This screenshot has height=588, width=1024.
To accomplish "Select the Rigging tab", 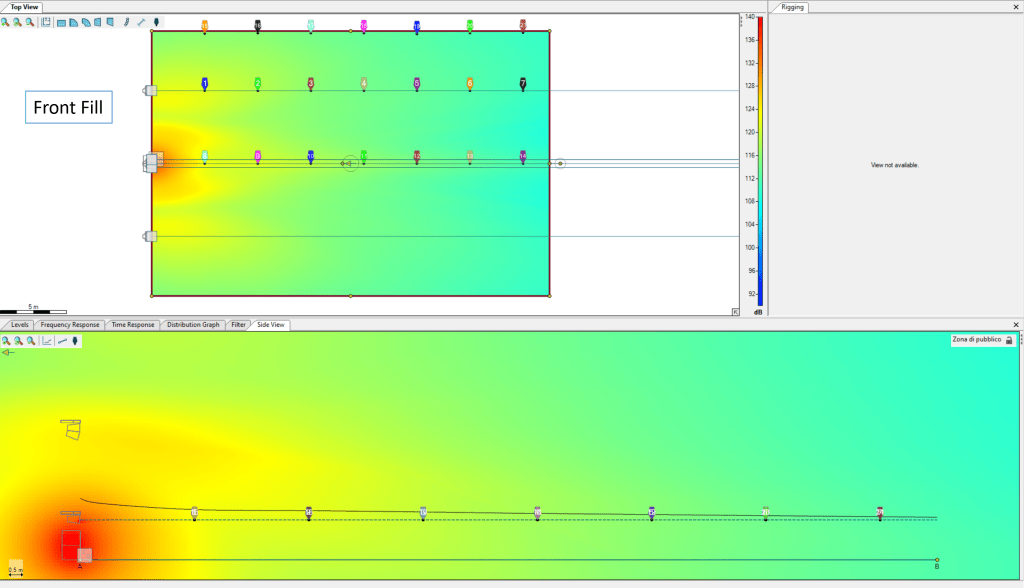I will 793,7.
